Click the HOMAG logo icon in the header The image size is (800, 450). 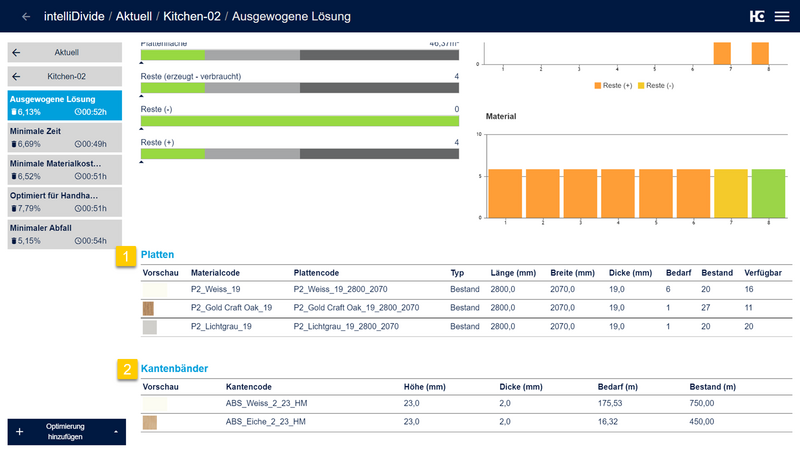click(757, 17)
